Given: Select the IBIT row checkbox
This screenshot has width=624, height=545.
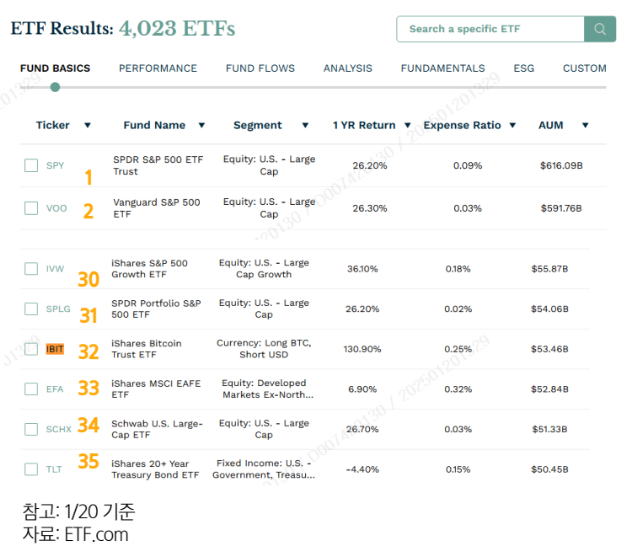Looking at the screenshot, I should [31, 349].
